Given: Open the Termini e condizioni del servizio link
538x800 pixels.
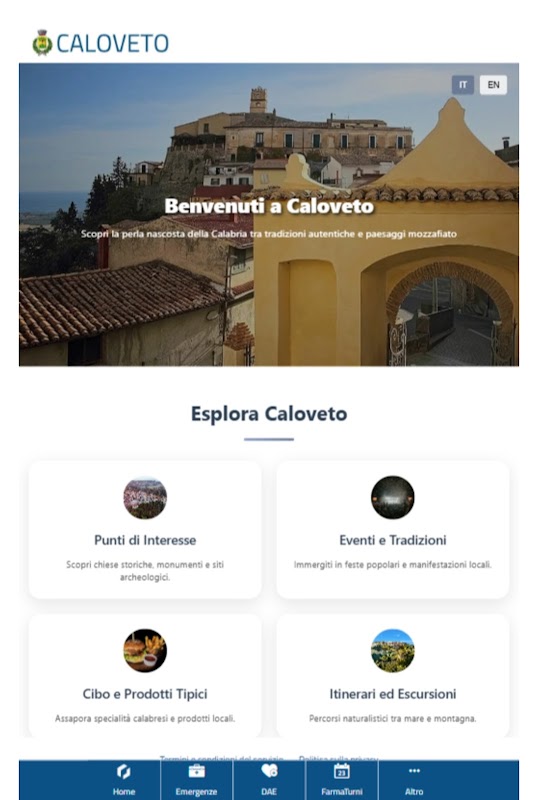Looking at the screenshot, I should point(222,759).
